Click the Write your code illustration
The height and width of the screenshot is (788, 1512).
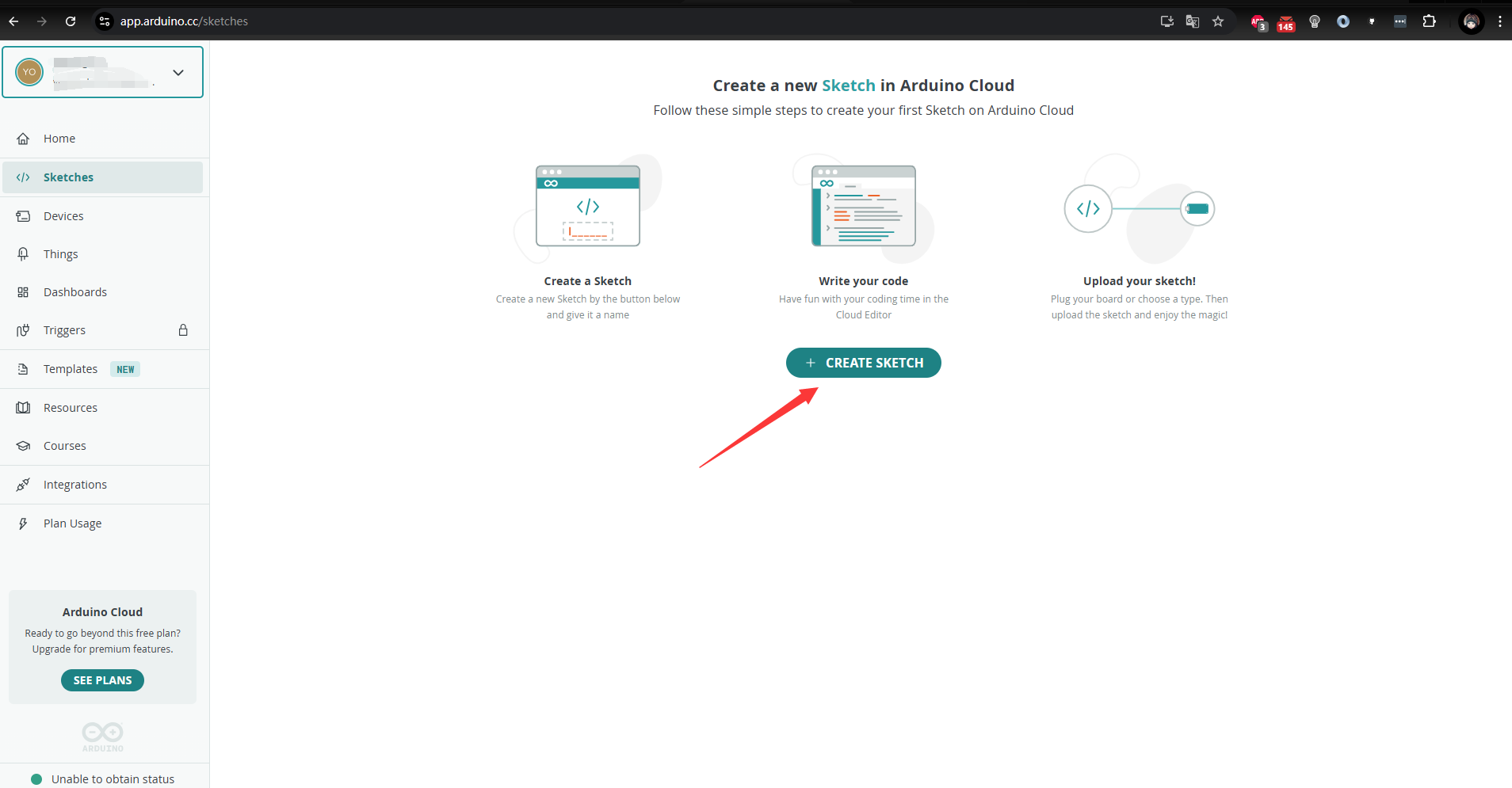[864, 207]
